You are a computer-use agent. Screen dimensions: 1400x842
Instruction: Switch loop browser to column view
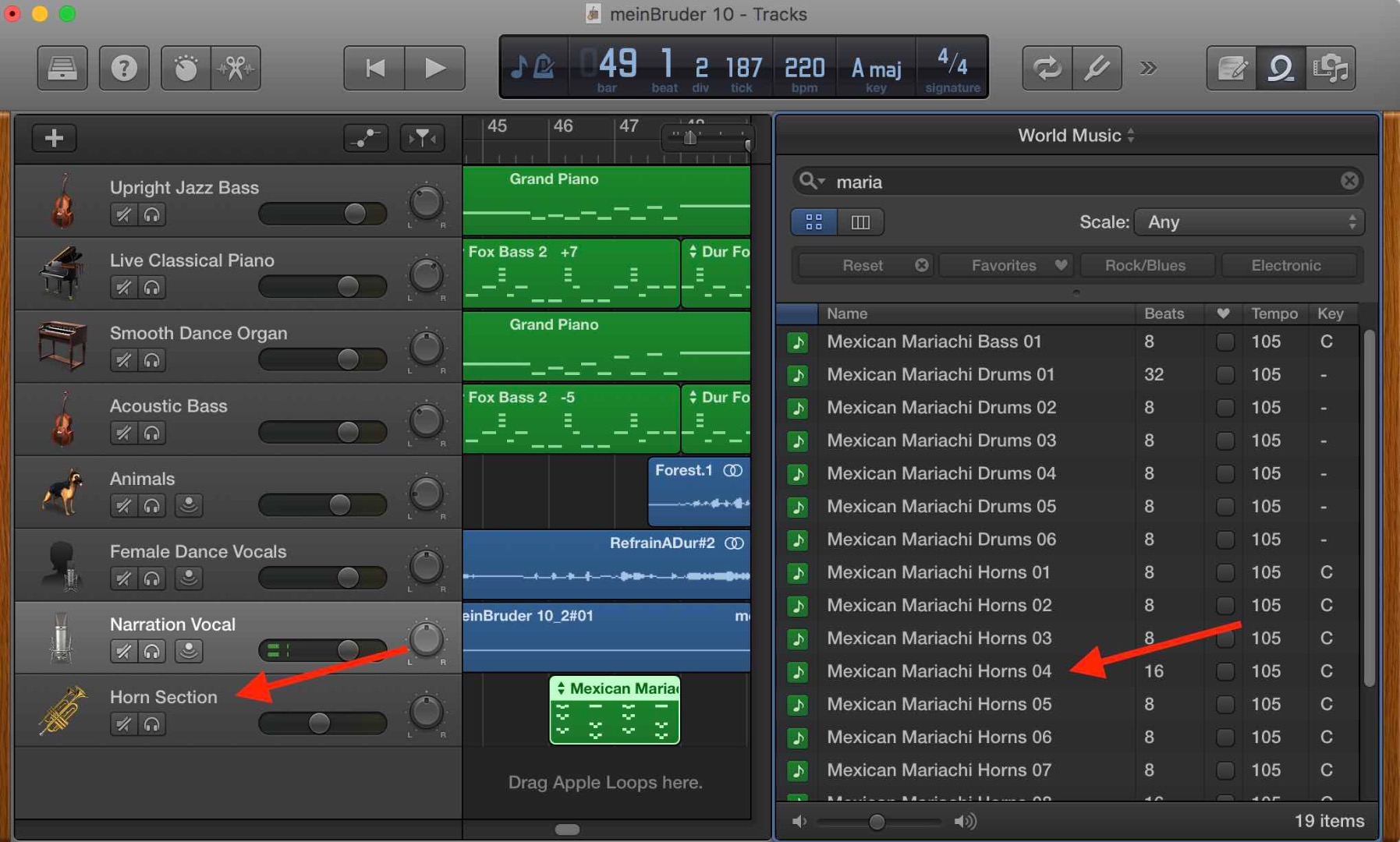pyautogui.click(x=860, y=221)
